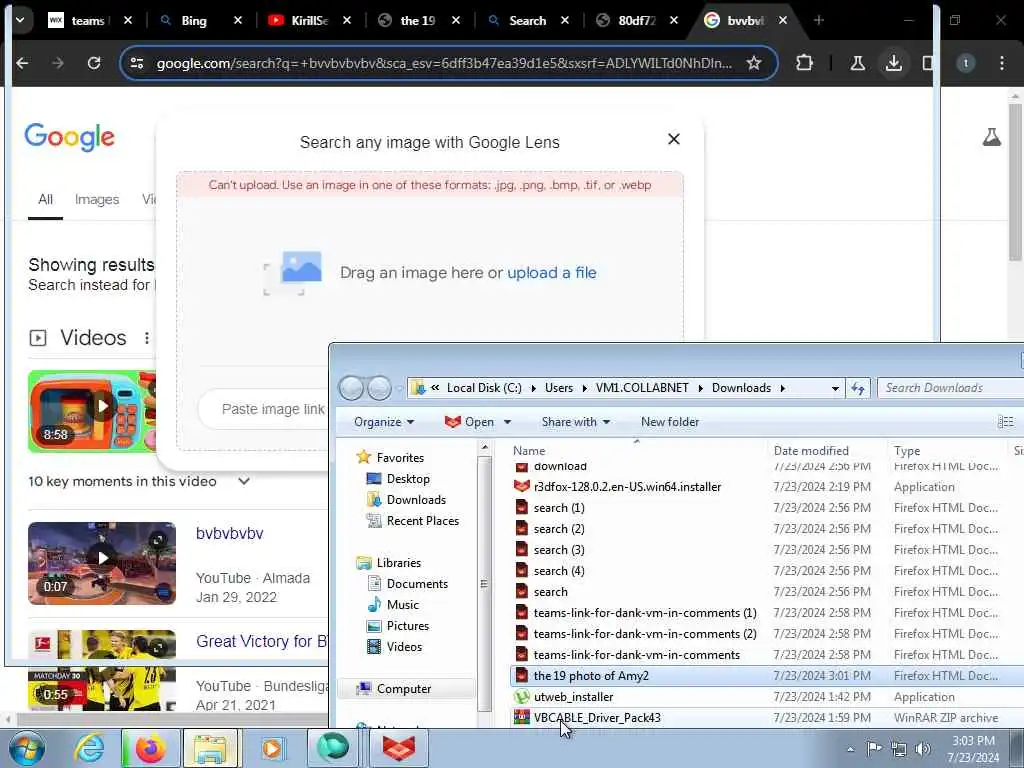
Task: Select the All search tab
Action: point(45,199)
